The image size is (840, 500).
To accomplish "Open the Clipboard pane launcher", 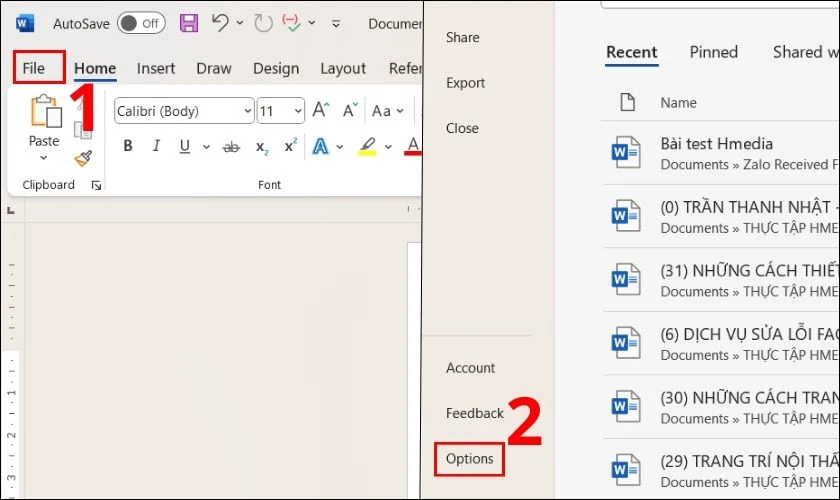I will point(96,185).
